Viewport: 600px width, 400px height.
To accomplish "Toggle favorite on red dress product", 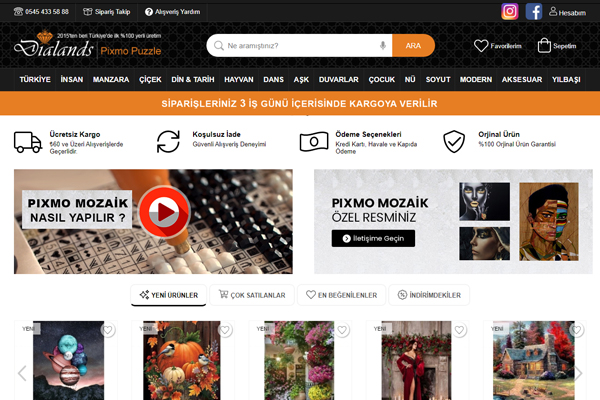I will pos(459,331).
